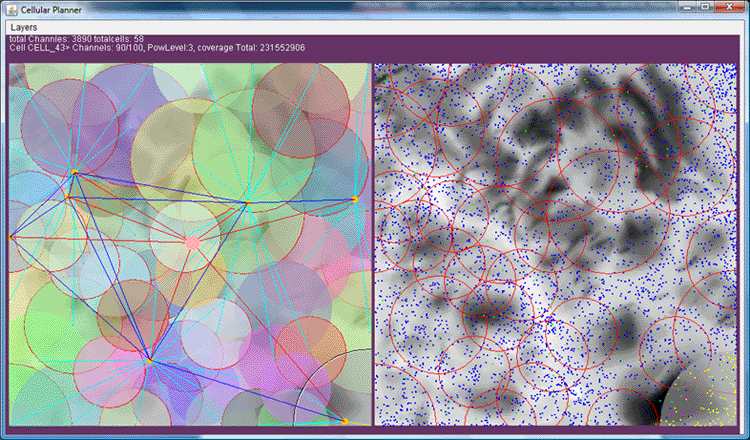Close the Cellular Planner window

(x=729, y=7)
